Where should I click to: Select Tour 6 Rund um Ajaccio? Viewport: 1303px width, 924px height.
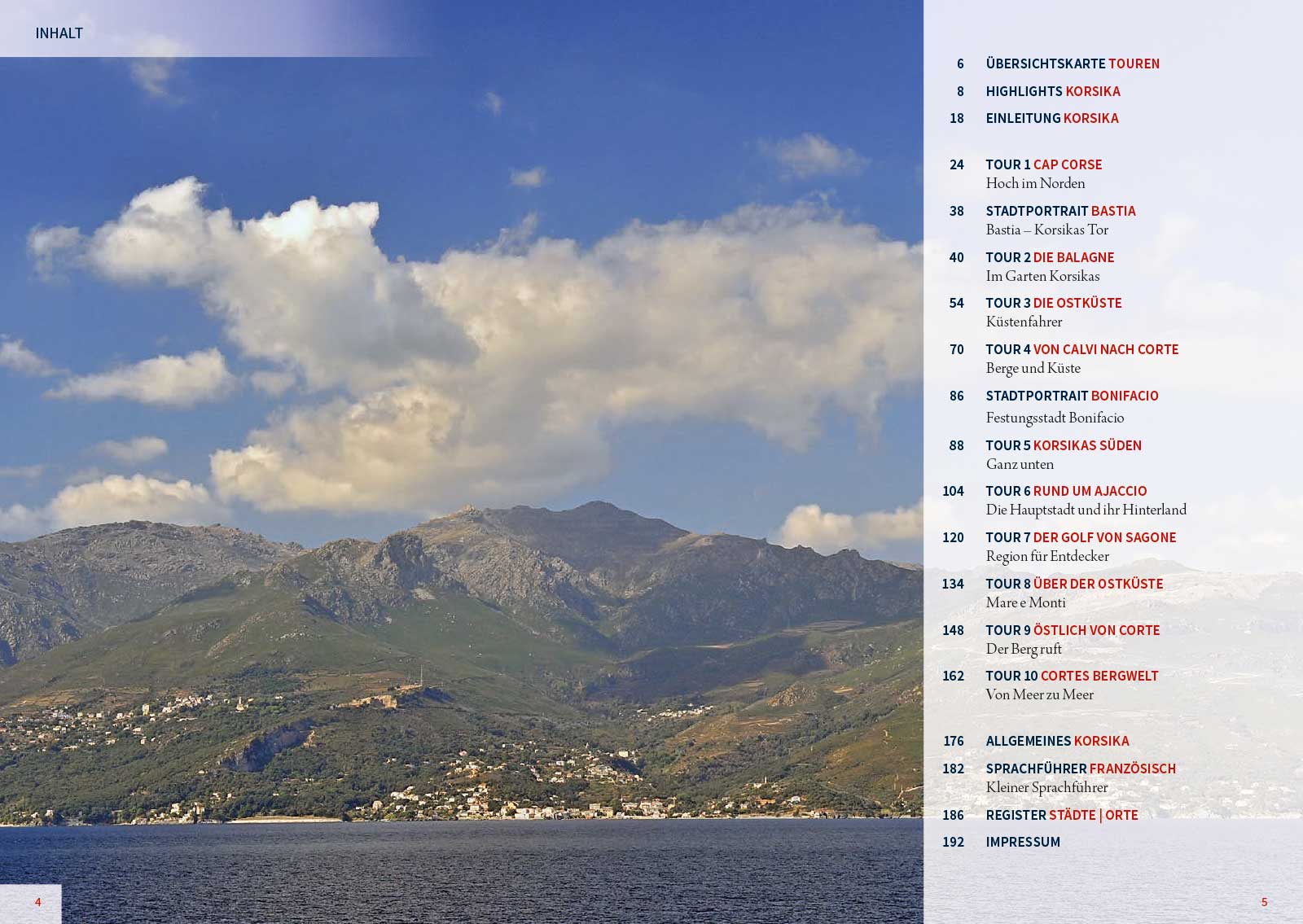pyautogui.click(x=1065, y=491)
